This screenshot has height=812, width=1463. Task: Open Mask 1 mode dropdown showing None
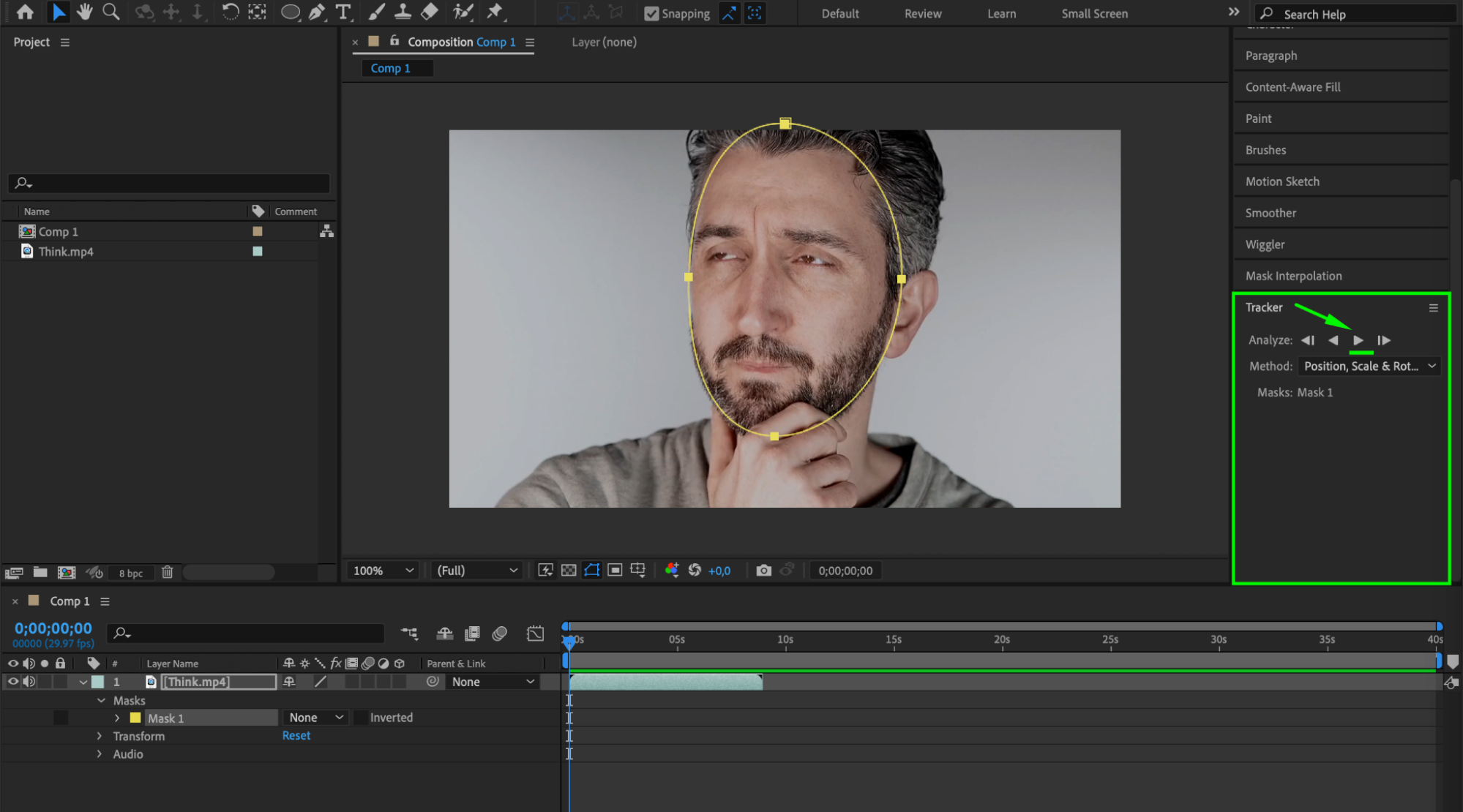tap(315, 718)
